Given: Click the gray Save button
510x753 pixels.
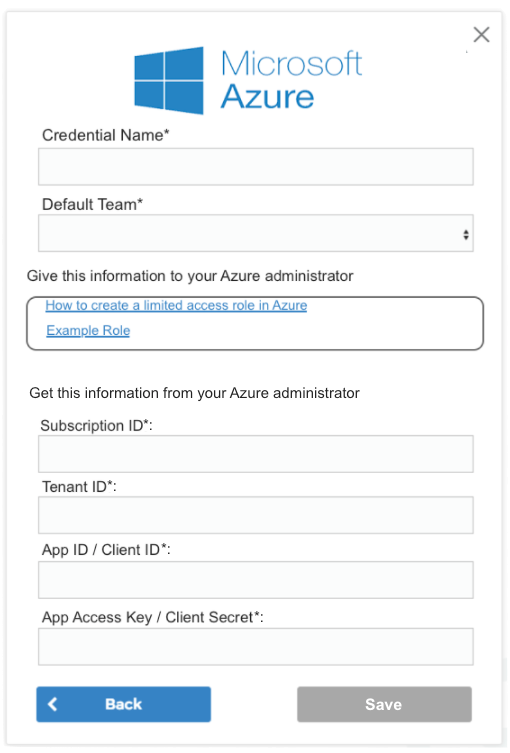Looking at the screenshot, I should (384, 704).
